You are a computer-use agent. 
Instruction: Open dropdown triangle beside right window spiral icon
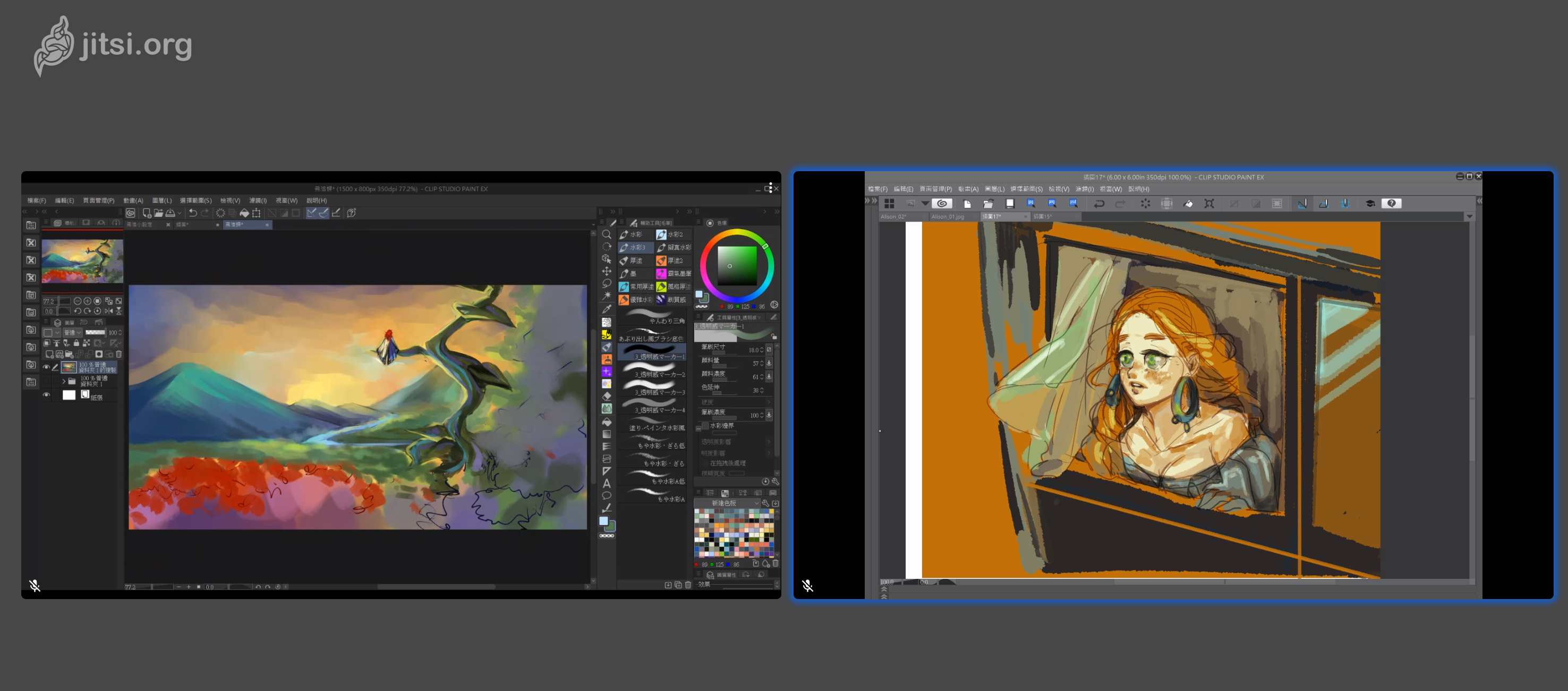tap(925, 203)
